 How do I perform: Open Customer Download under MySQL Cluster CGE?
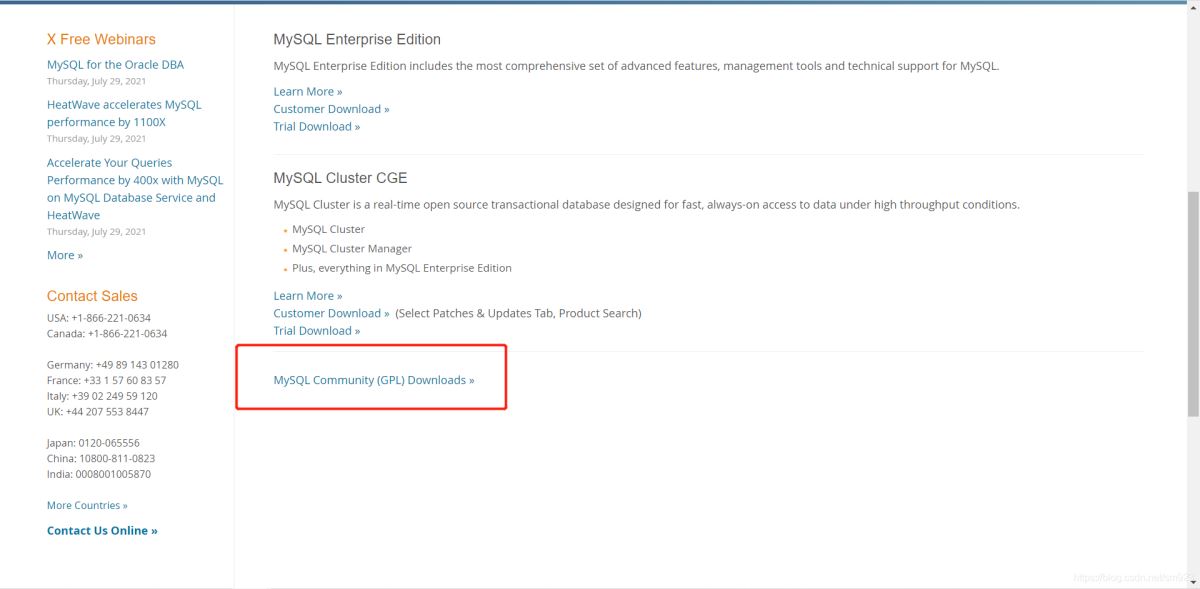tap(331, 313)
